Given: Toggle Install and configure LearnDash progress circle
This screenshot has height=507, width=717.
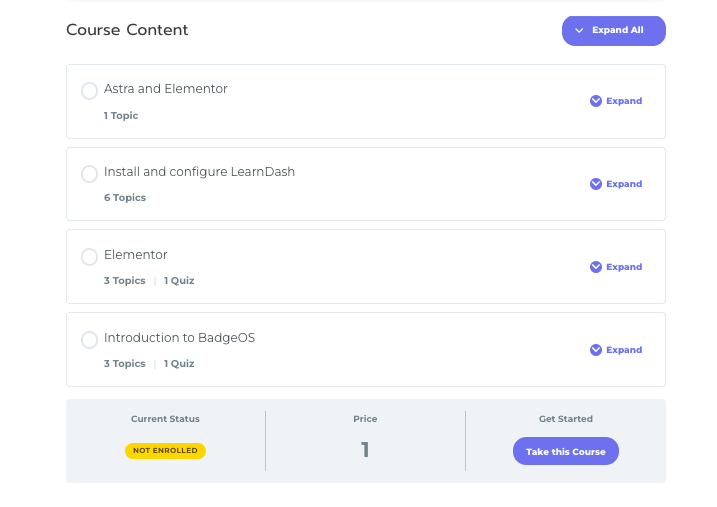Looking at the screenshot, I should pos(89,174).
